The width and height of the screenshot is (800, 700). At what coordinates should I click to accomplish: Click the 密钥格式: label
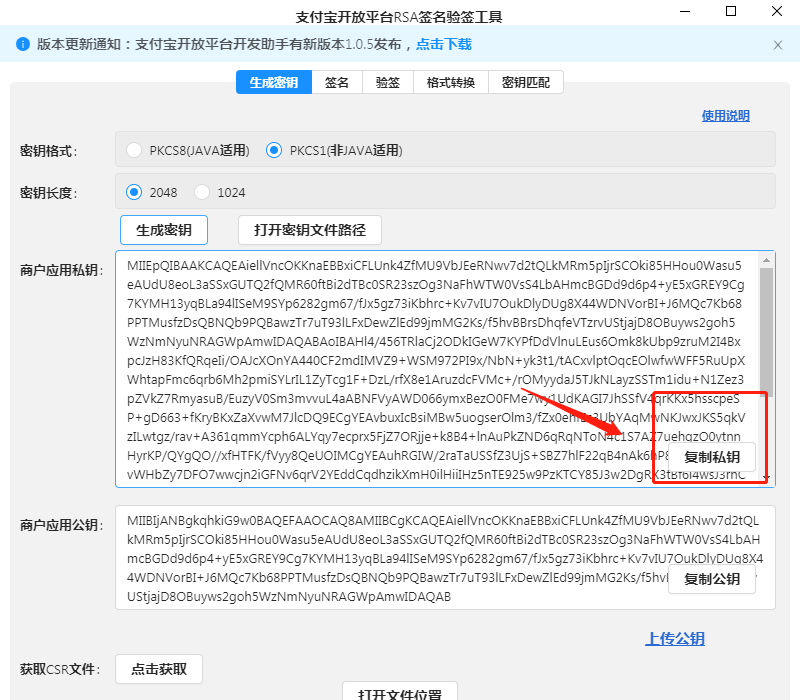point(48,151)
